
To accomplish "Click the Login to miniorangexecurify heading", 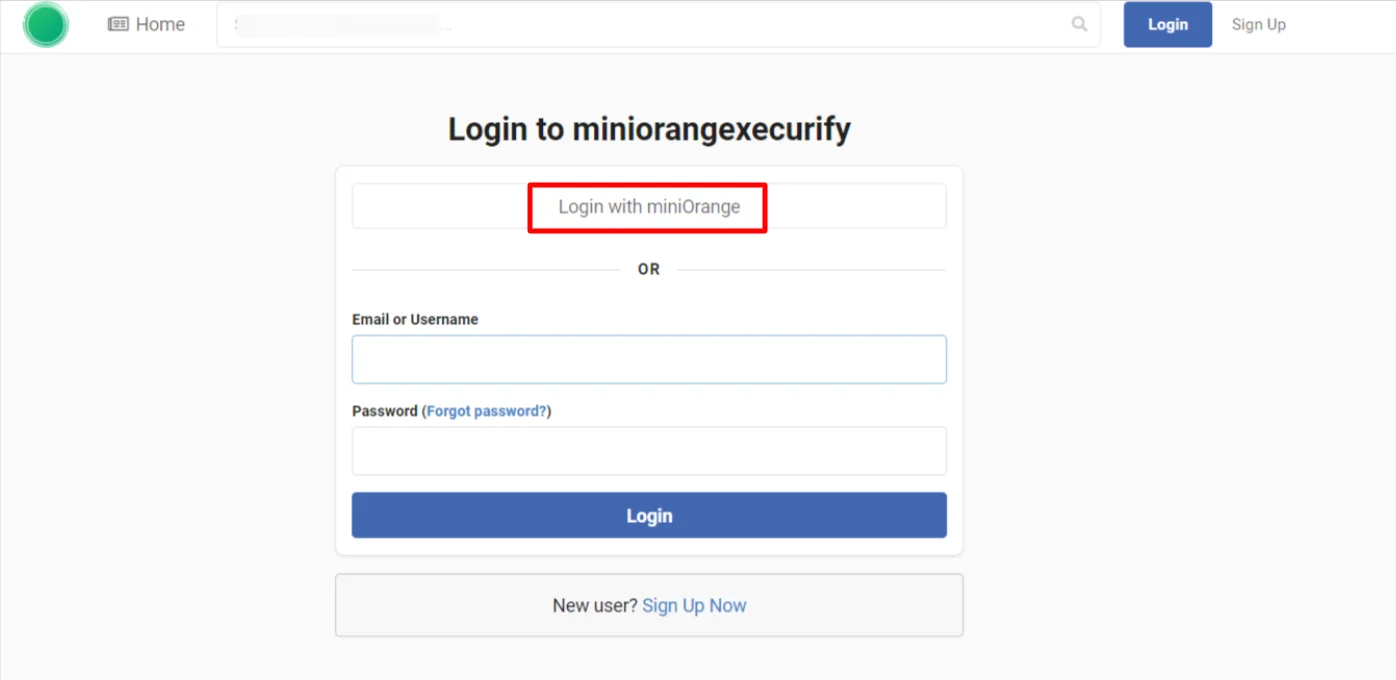I will click(648, 128).
